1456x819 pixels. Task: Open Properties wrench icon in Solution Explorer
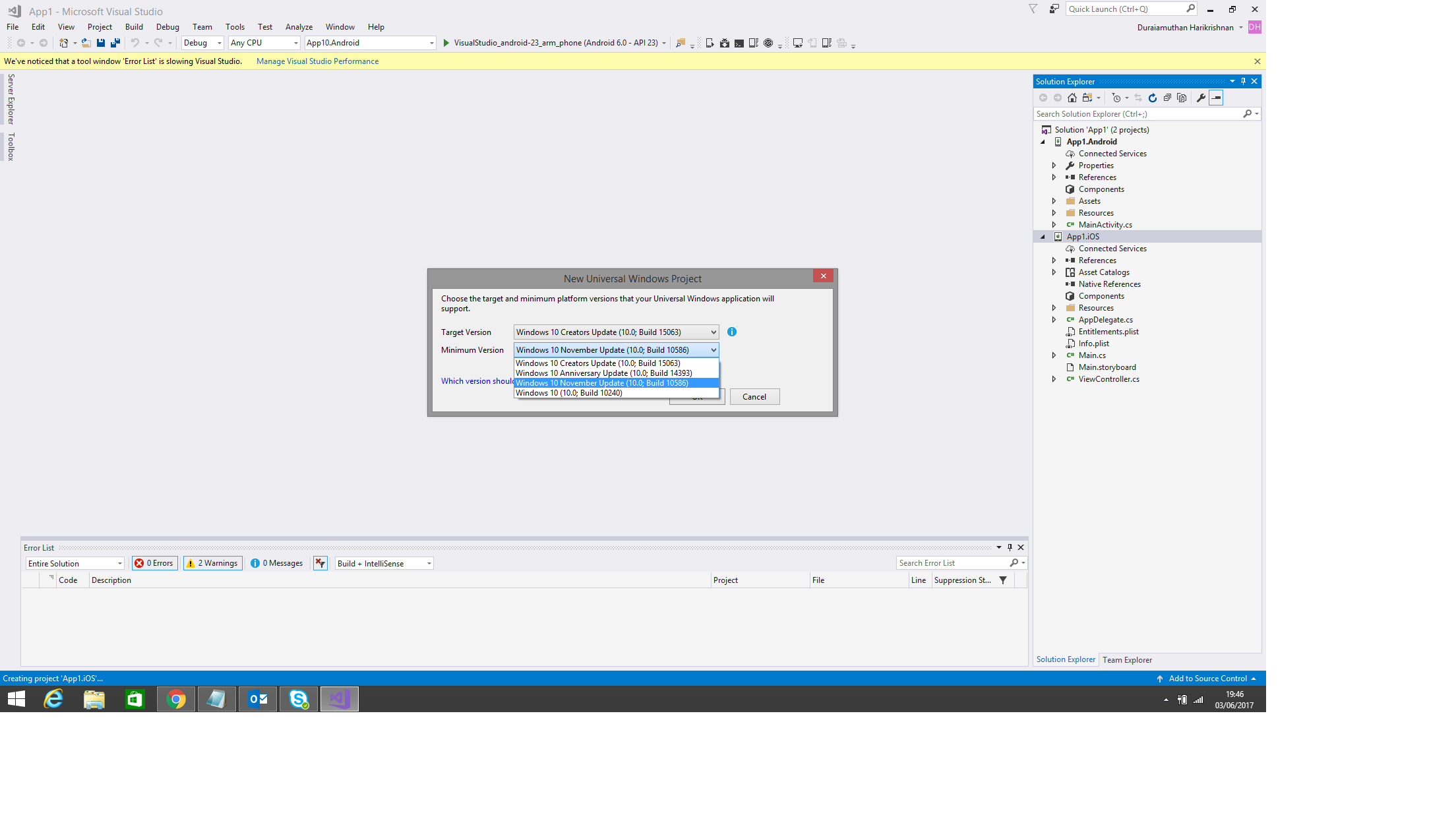coord(1201,98)
